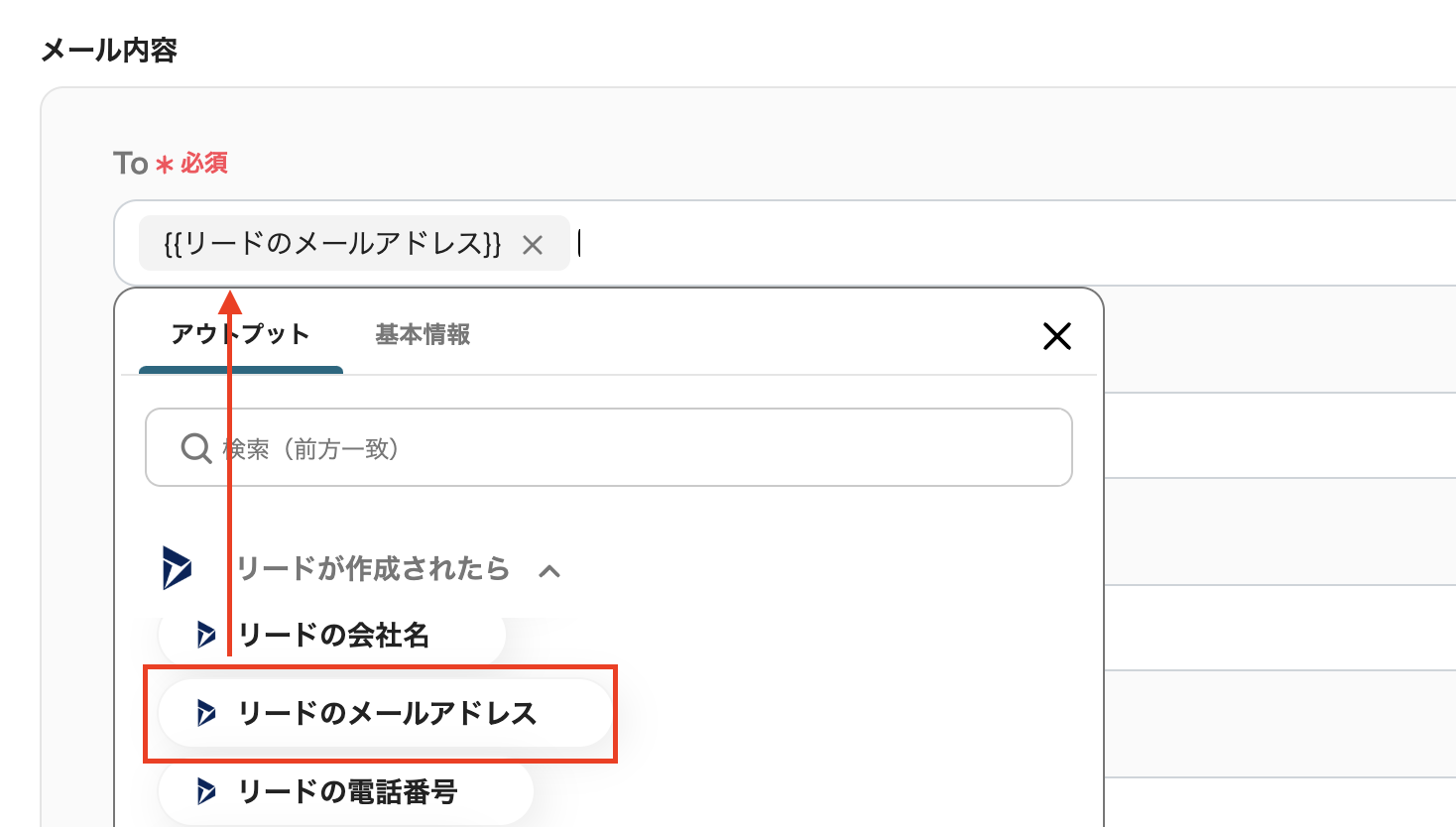Click the search magnifier icon

click(x=195, y=448)
